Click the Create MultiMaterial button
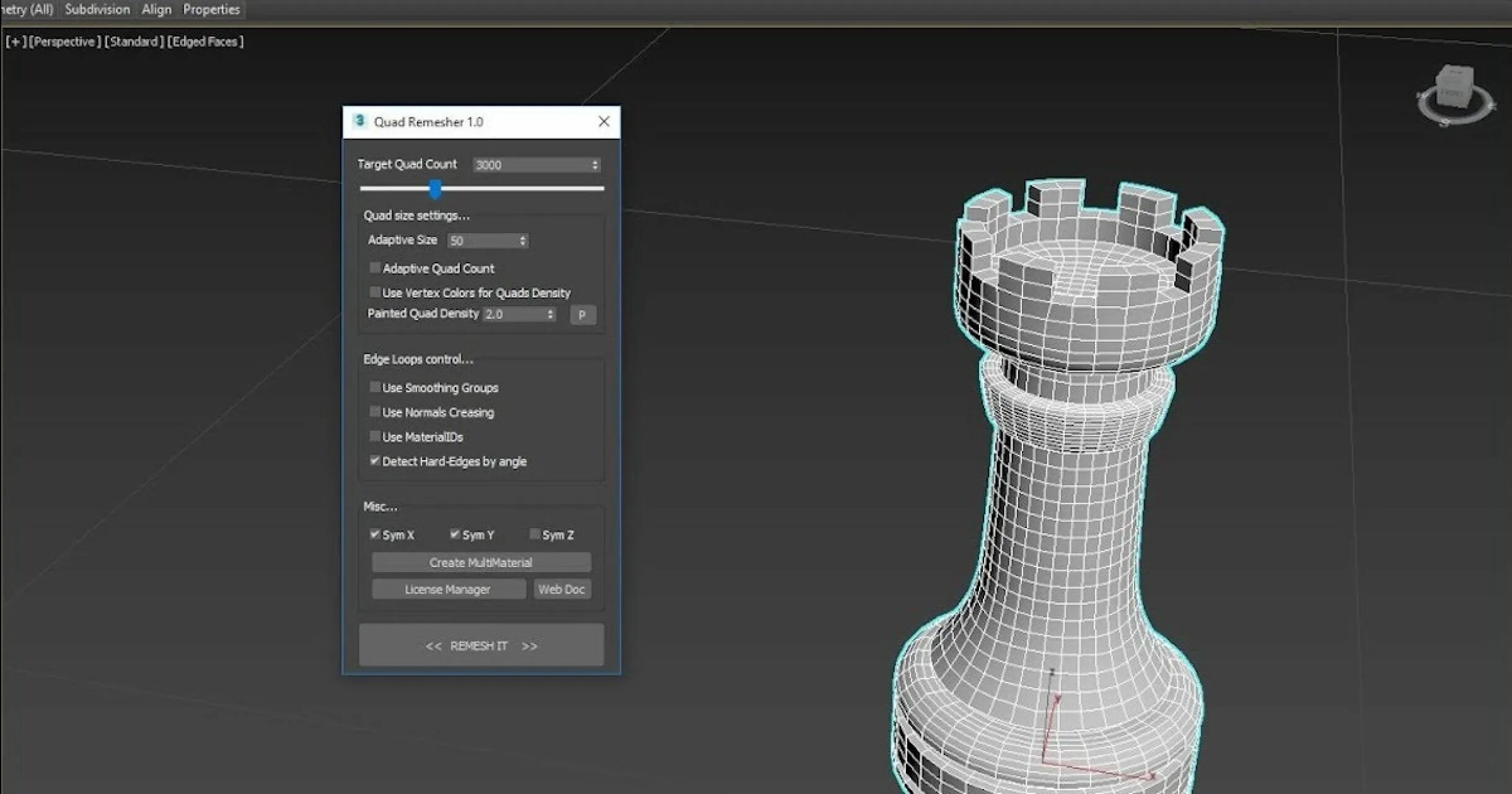 pos(481,562)
